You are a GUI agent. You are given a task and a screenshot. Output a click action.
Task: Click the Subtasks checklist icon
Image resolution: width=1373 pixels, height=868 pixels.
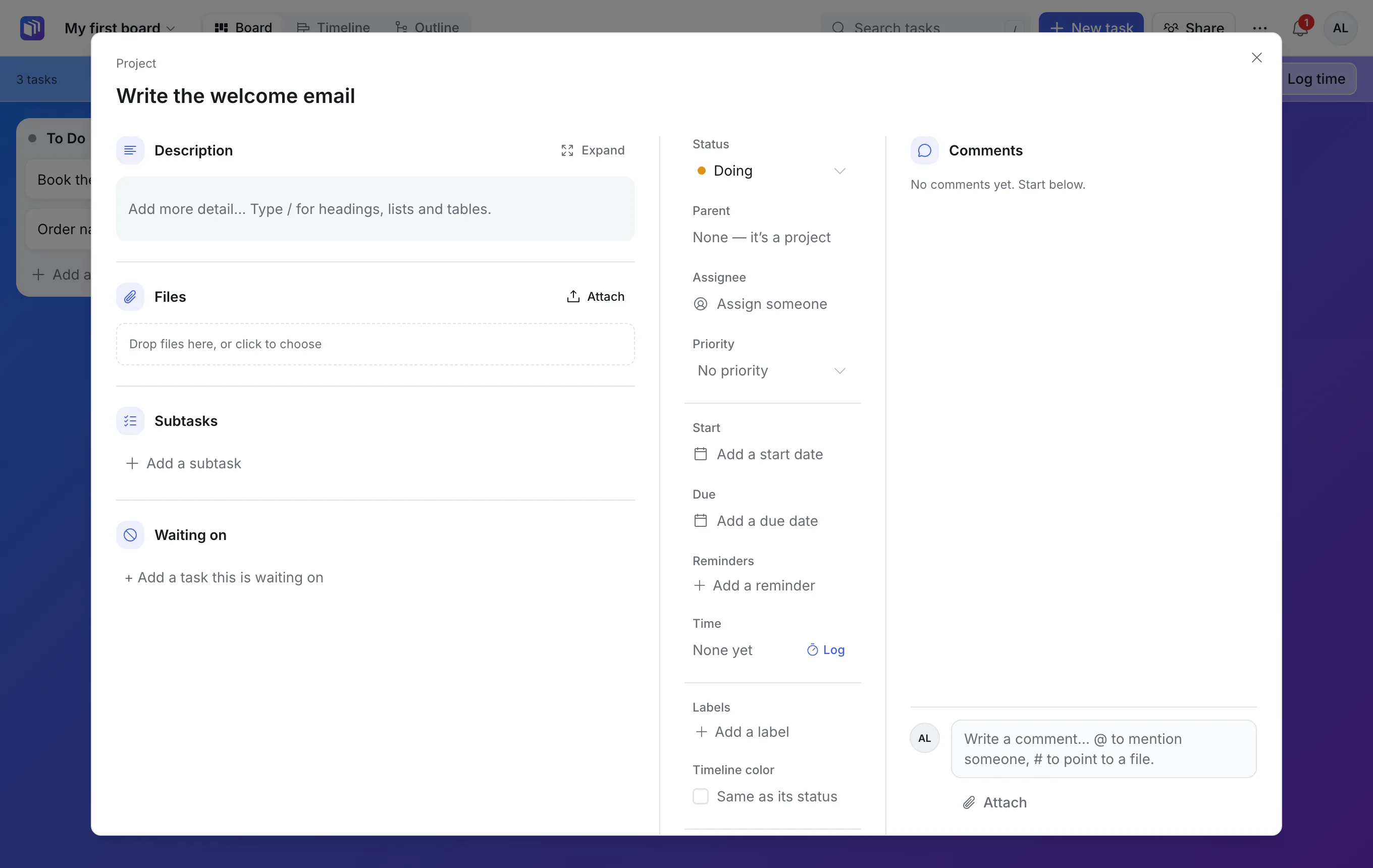pos(130,420)
